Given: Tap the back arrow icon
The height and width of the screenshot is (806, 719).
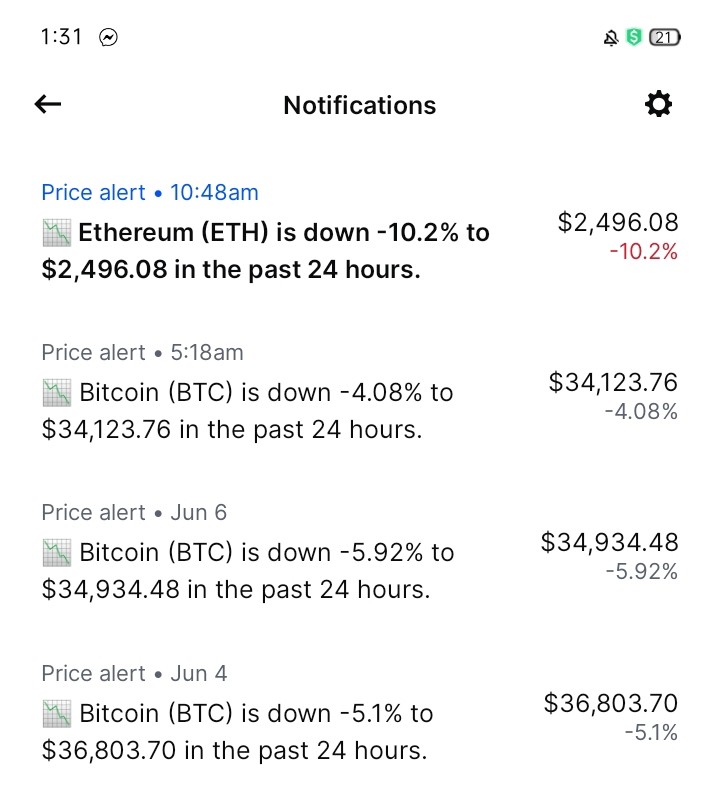Looking at the screenshot, I should point(48,104).
